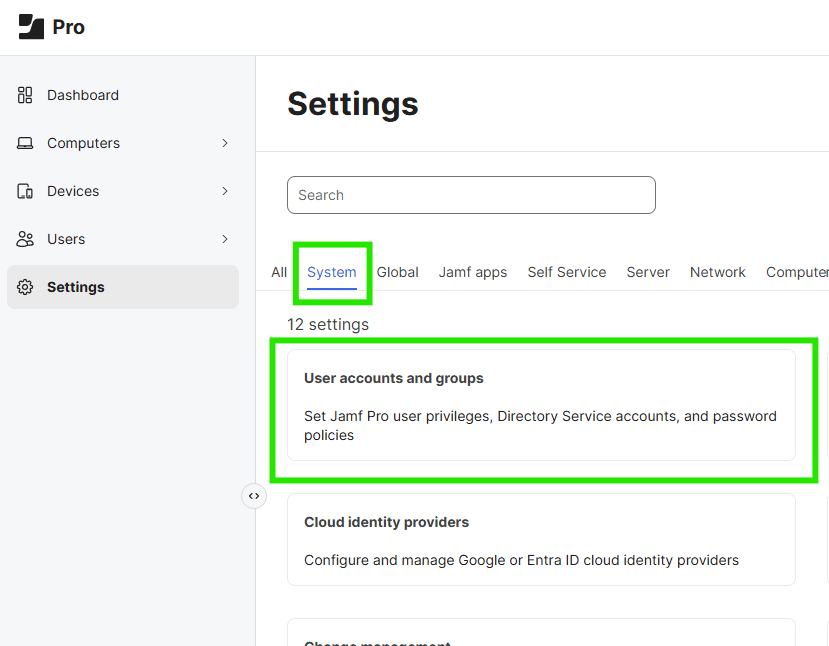The width and height of the screenshot is (829, 646).
Task: Click the settings Search field
Action: pos(471,195)
